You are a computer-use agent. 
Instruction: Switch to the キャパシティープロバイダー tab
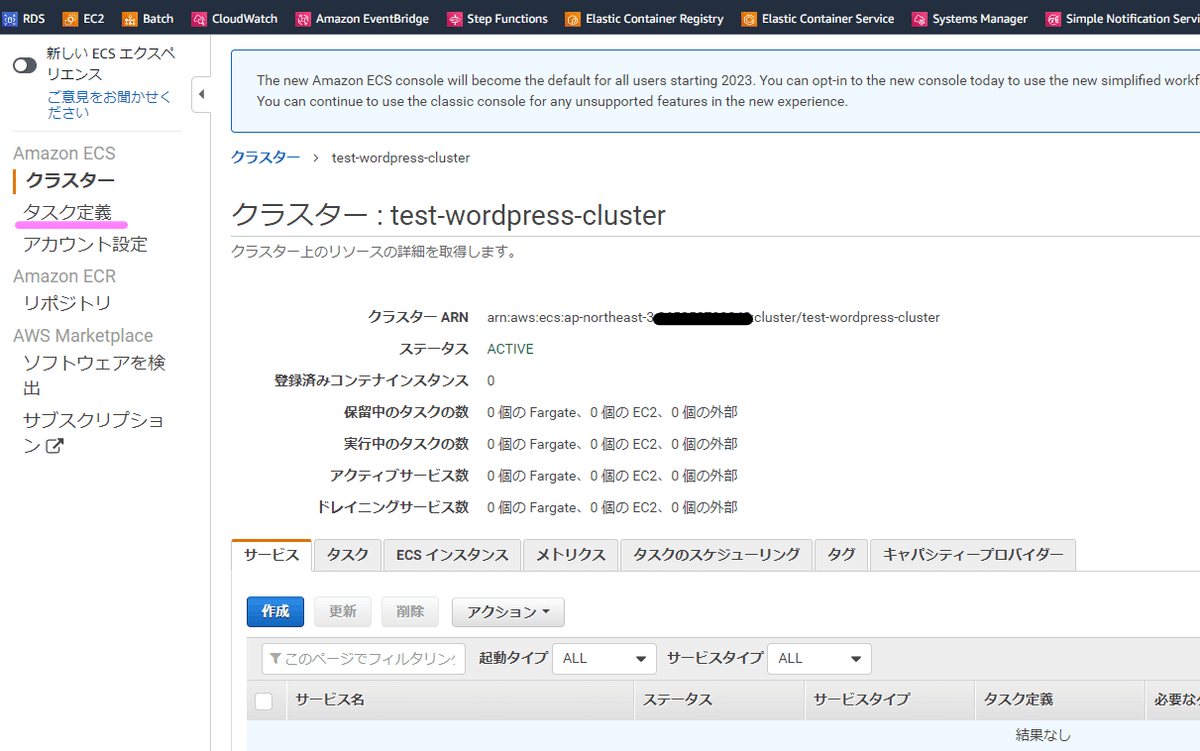(x=973, y=555)
